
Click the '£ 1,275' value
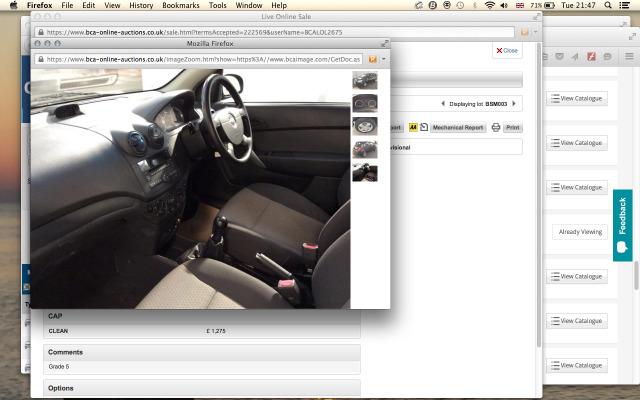(x=216, y=331)
